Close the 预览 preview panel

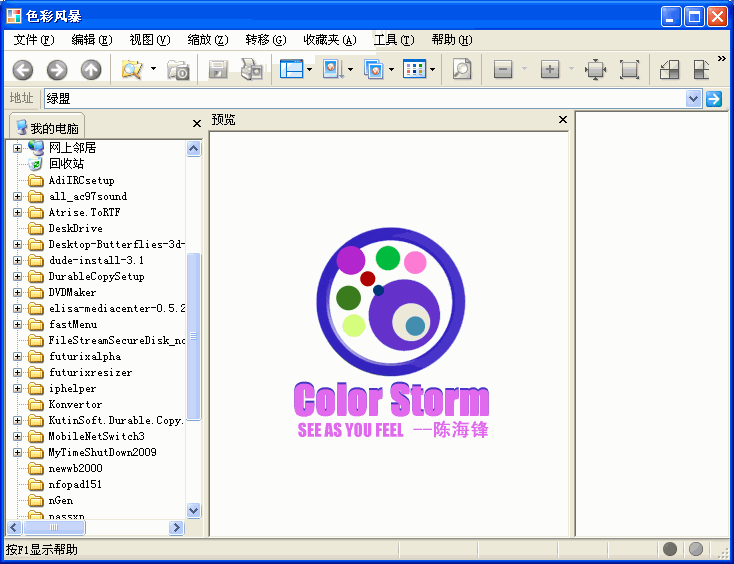563,120
